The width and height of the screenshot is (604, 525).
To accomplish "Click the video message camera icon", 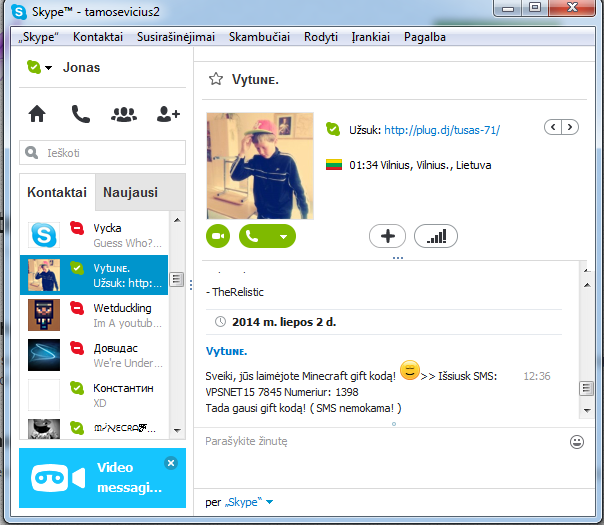I will (x=58, y=478).
